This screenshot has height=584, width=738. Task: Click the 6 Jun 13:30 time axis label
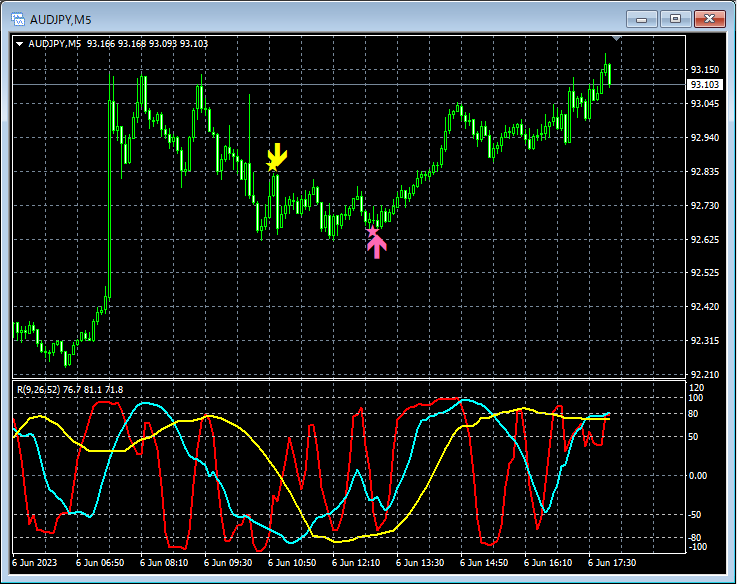(x=420, y=563)
